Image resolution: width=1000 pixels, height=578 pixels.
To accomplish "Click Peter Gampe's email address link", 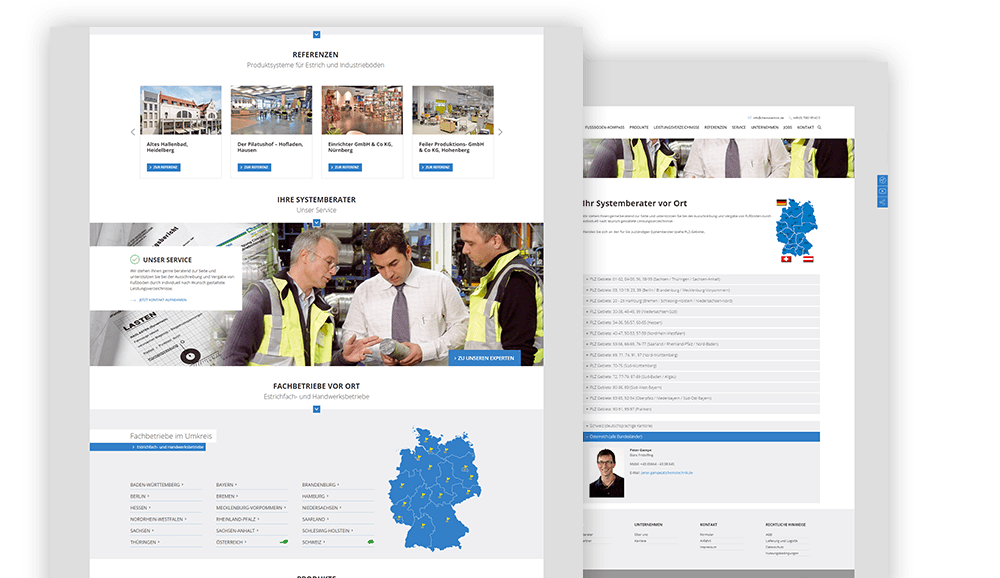I will [666, 473].
